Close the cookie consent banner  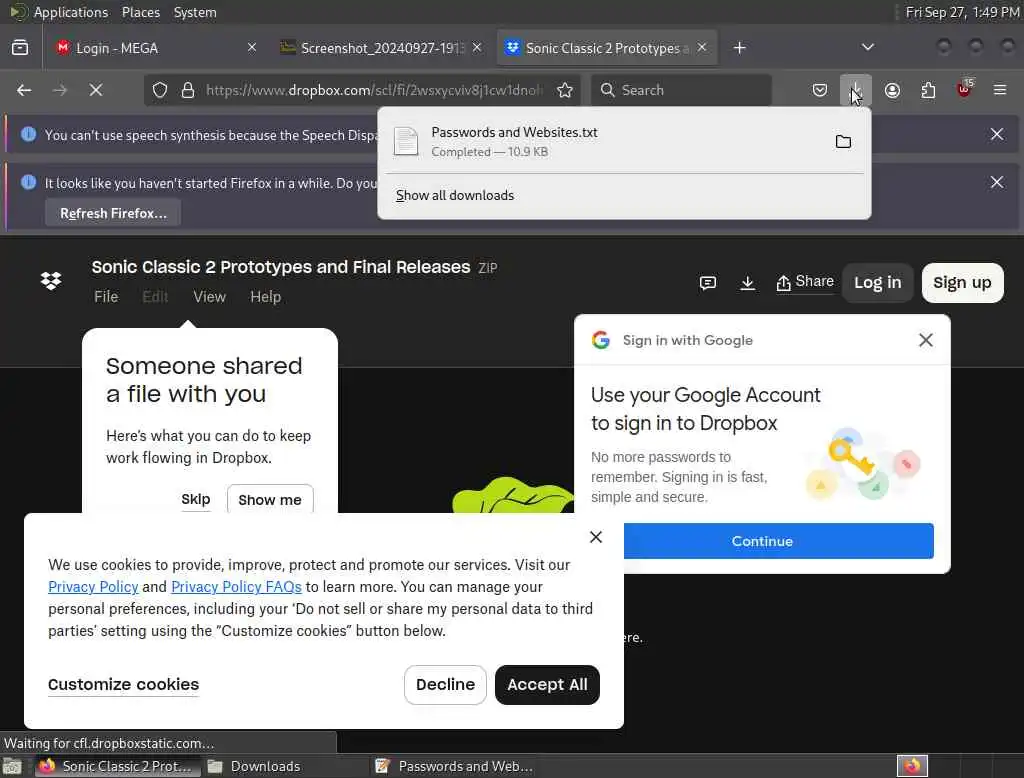[x=596, y=537]
